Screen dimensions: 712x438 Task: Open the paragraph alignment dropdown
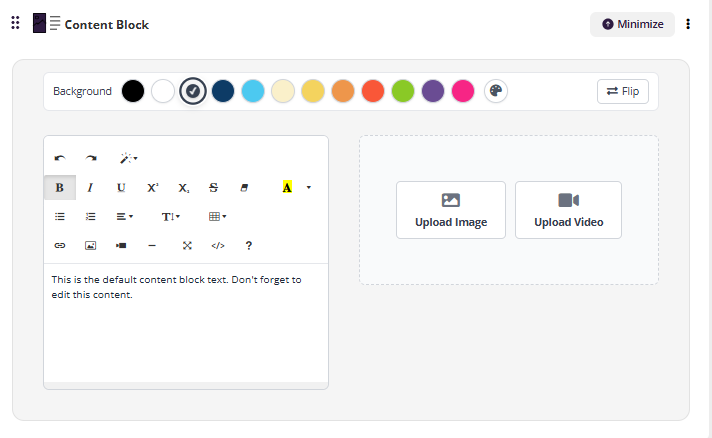click(124, 216)
